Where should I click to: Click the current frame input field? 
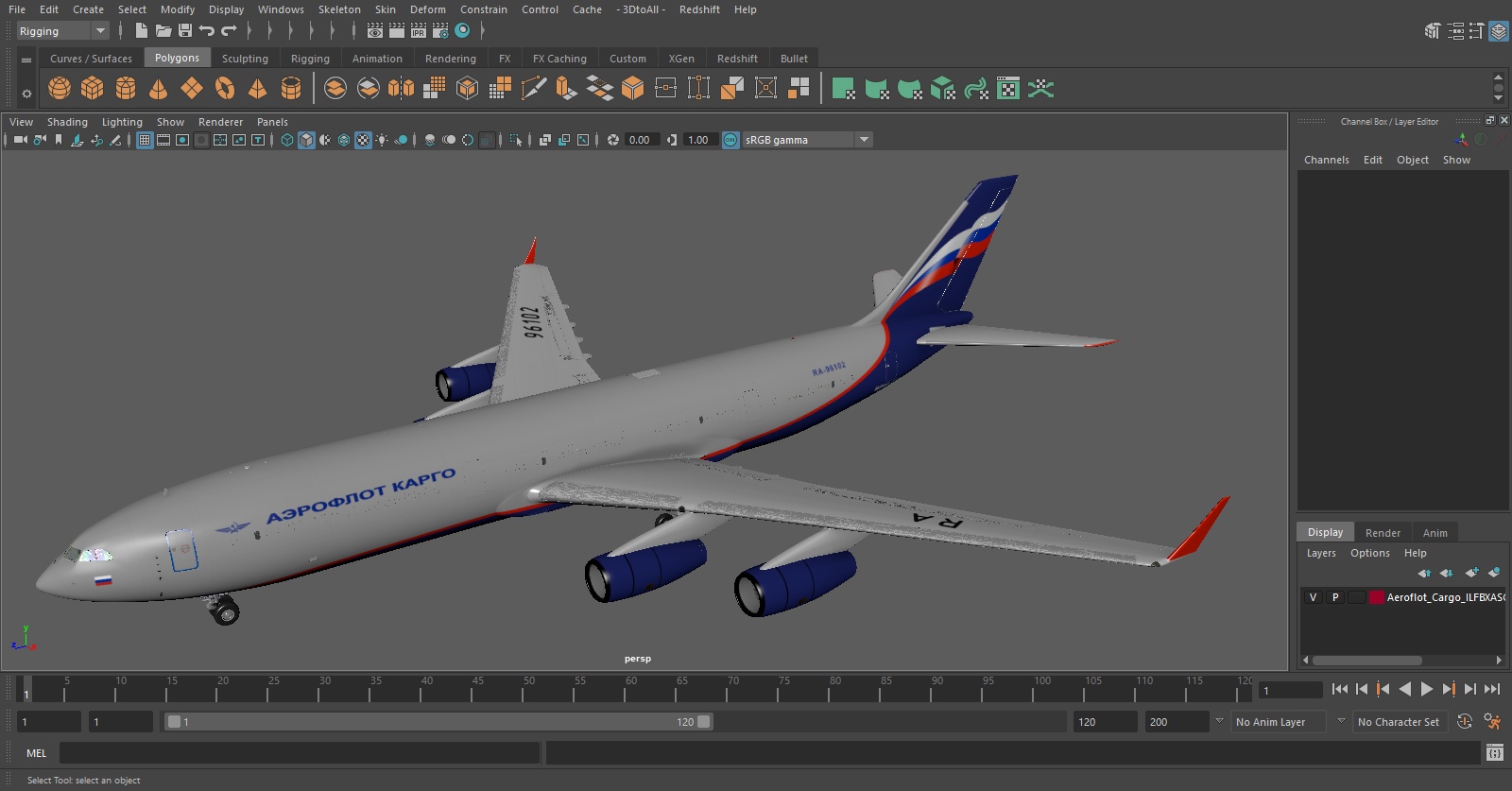click(1291, 691)
